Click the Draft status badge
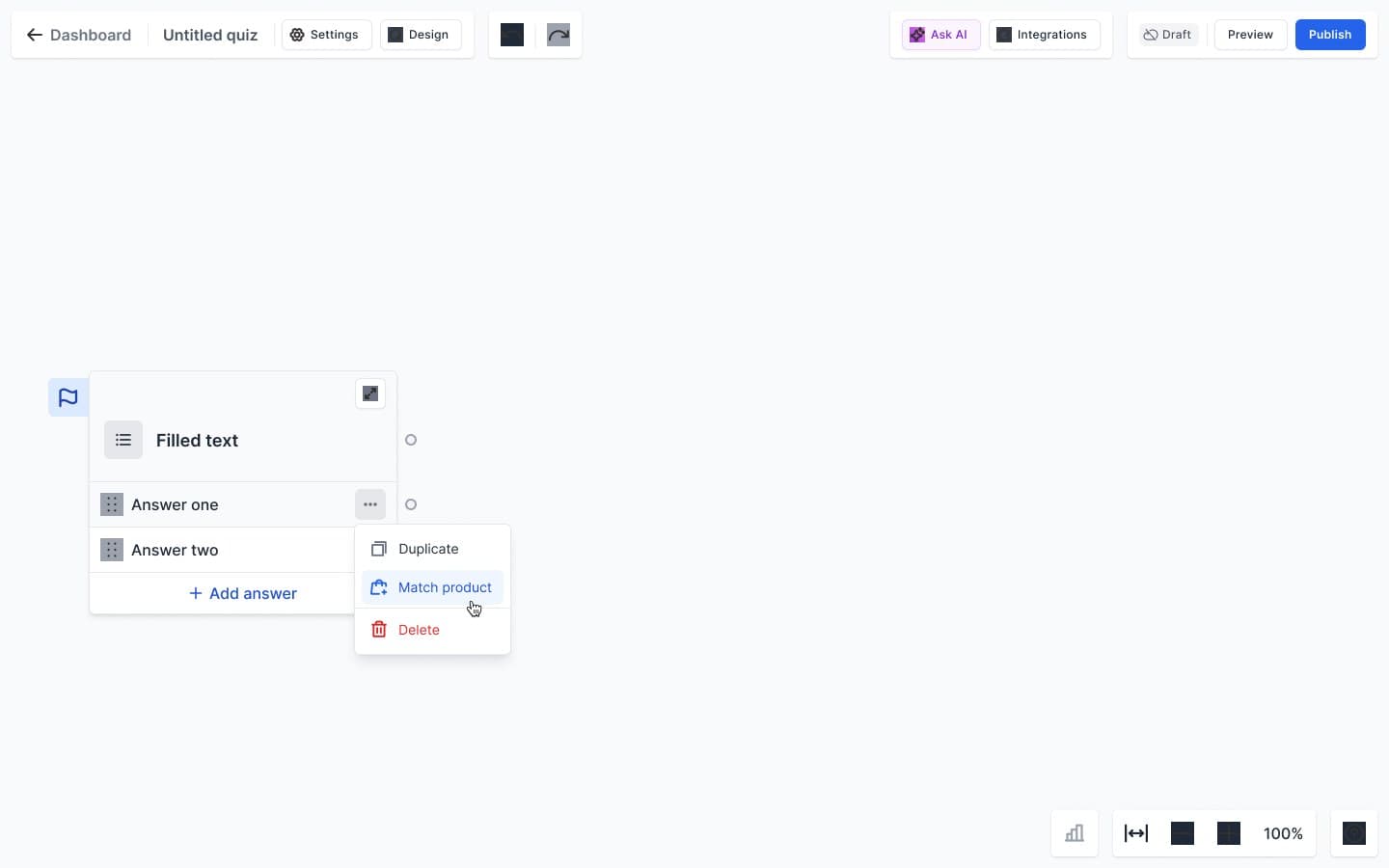The image size is (1389, 868). click(x=1168, y=35)
